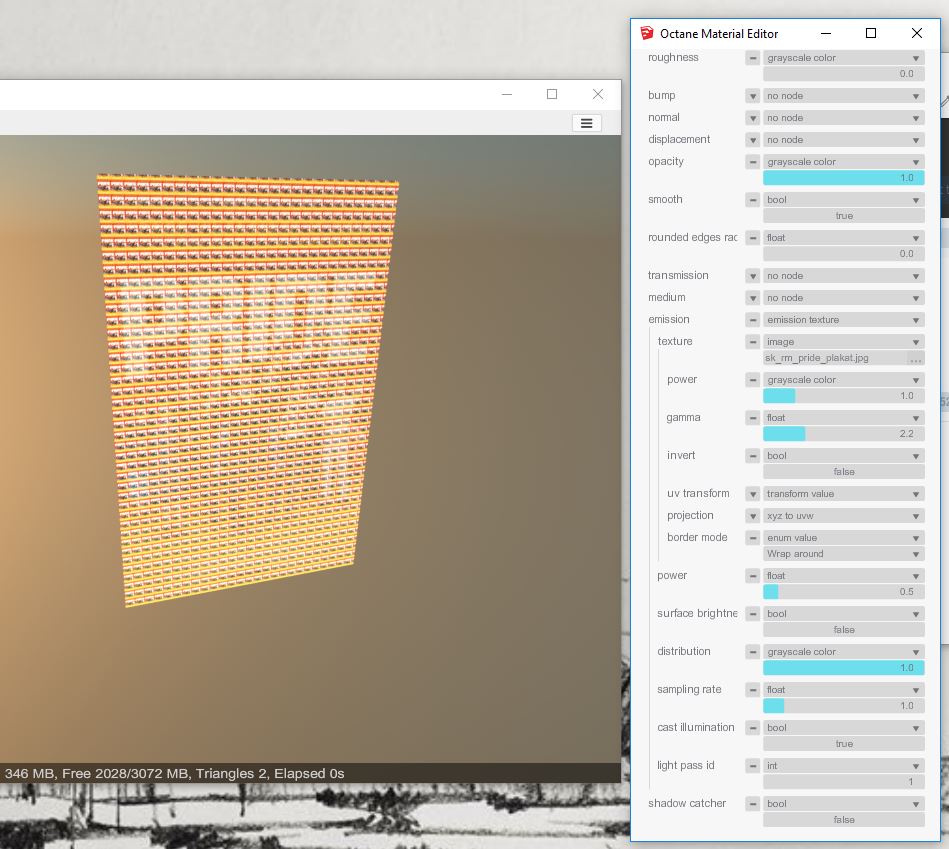
Task: Open bump no node dropdown
Action: point(844,96)
